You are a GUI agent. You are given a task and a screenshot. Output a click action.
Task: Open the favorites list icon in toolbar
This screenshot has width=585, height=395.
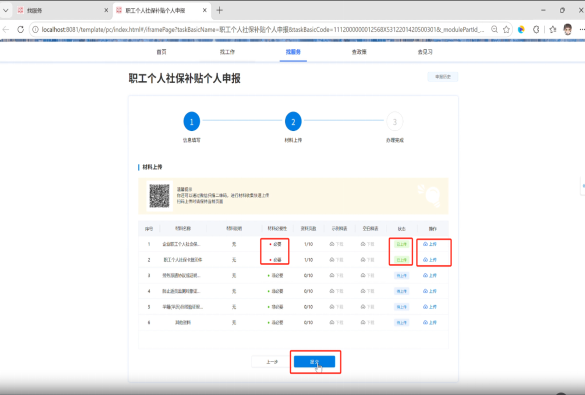[x=553, y=29]
